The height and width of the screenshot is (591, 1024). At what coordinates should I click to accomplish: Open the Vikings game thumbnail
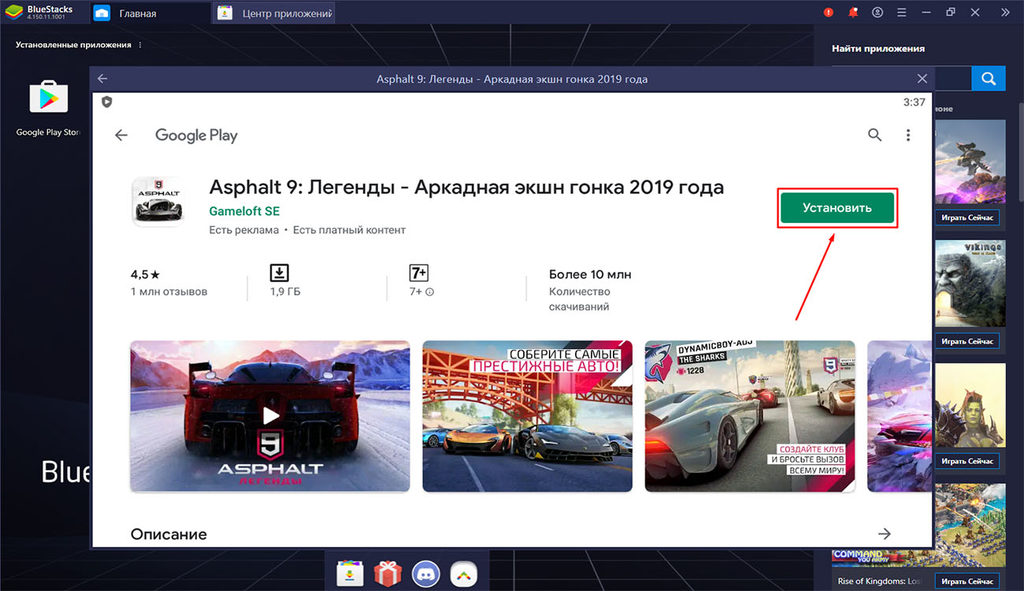tap(970, 283)
